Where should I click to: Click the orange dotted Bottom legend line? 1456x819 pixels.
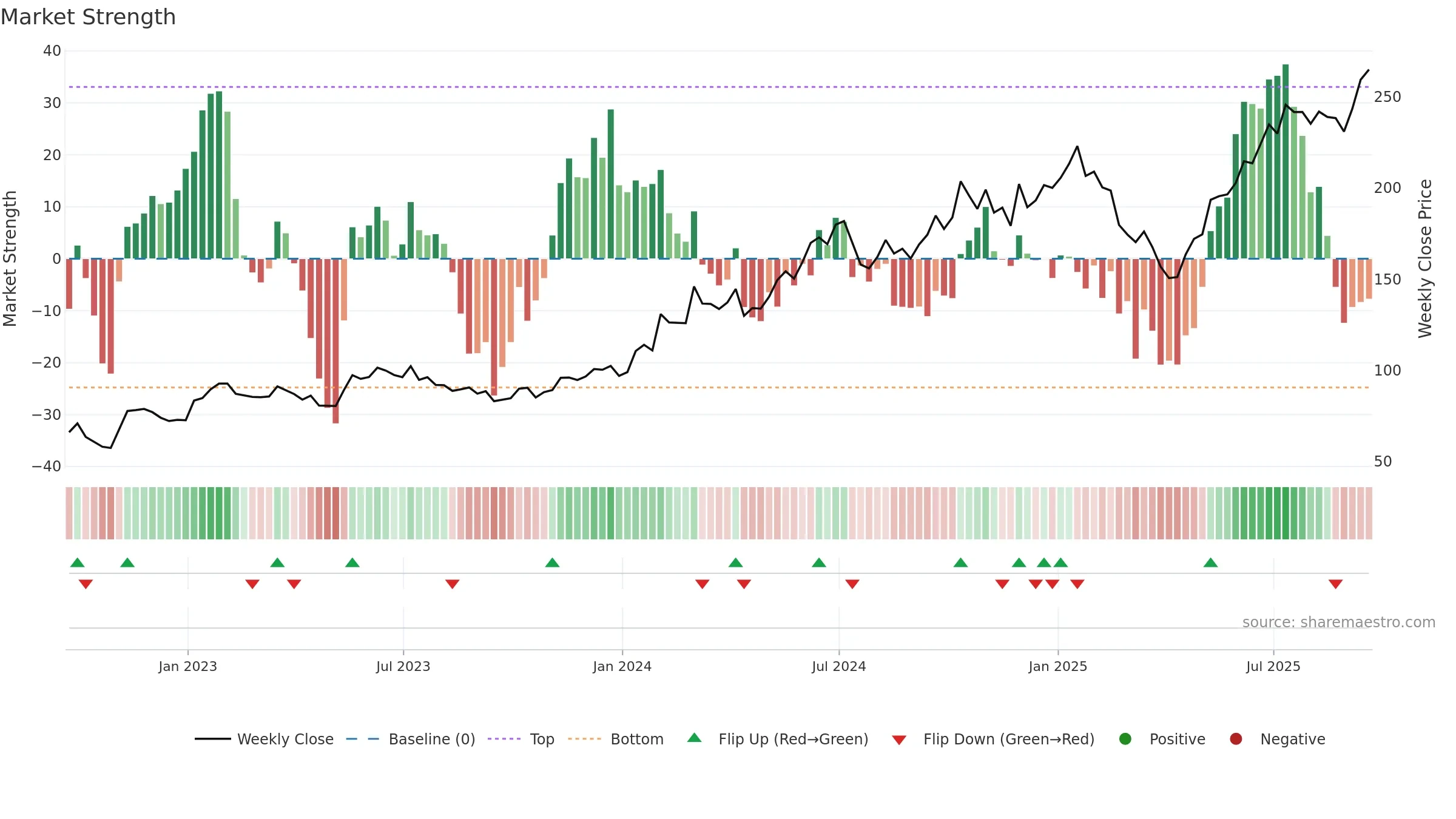tap(585, 739)
